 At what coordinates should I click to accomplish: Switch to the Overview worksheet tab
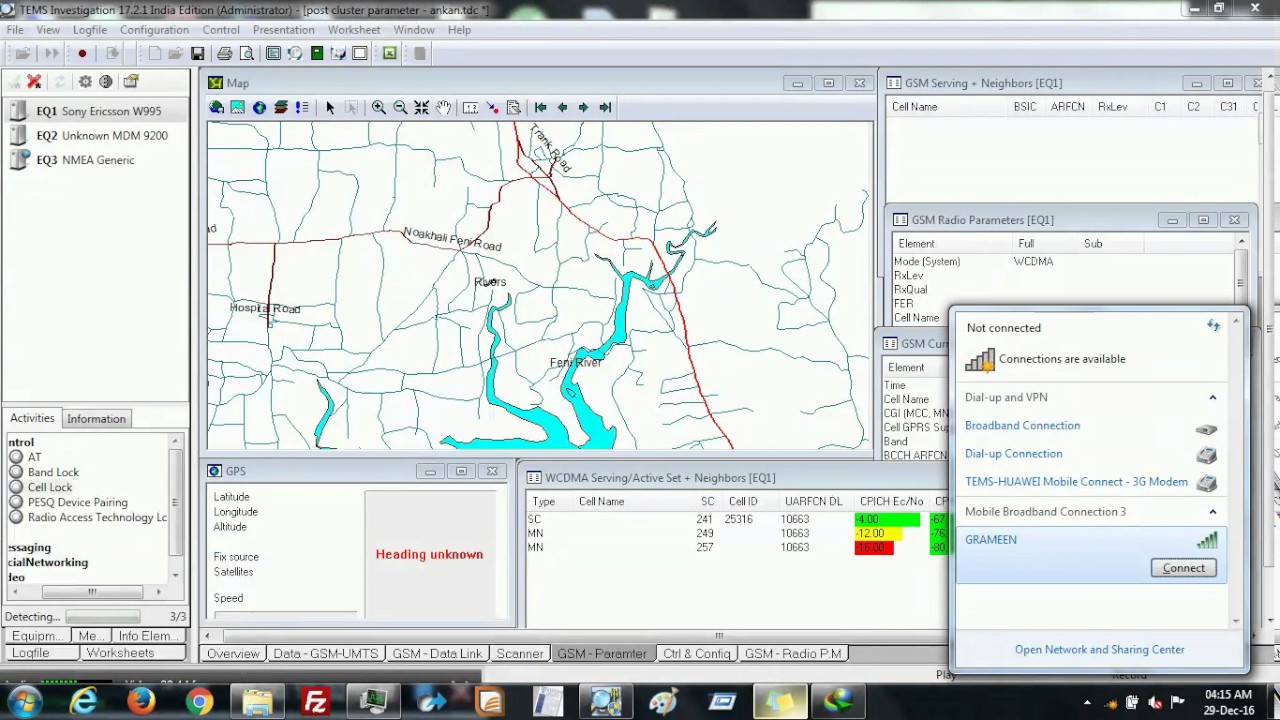pyautogui.click(x=233, y=653)
